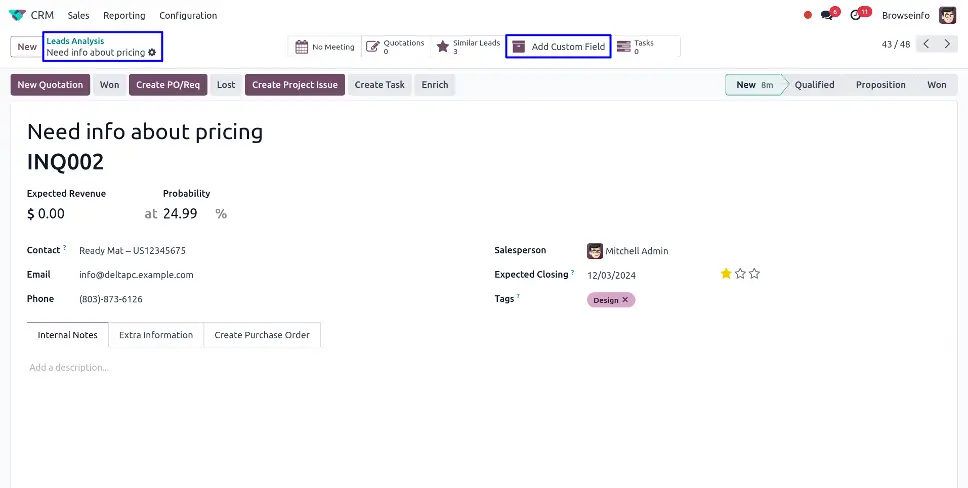This screenshot has width=968, height=488.
Task: Click Mitchell Admin user avatar in top bar
Action: [x=947, y=15]
